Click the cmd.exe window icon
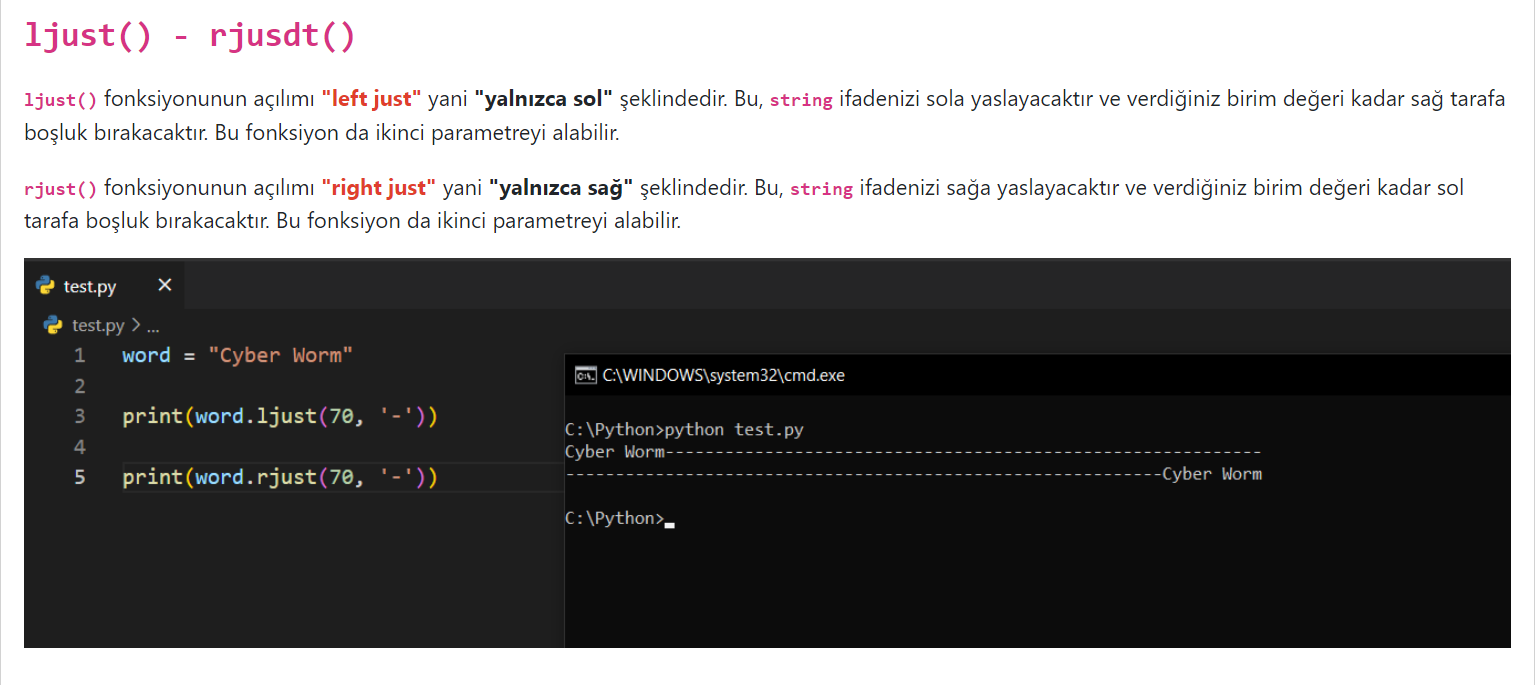The height and width of the screenshot is (685, 1536). point(585,376)
